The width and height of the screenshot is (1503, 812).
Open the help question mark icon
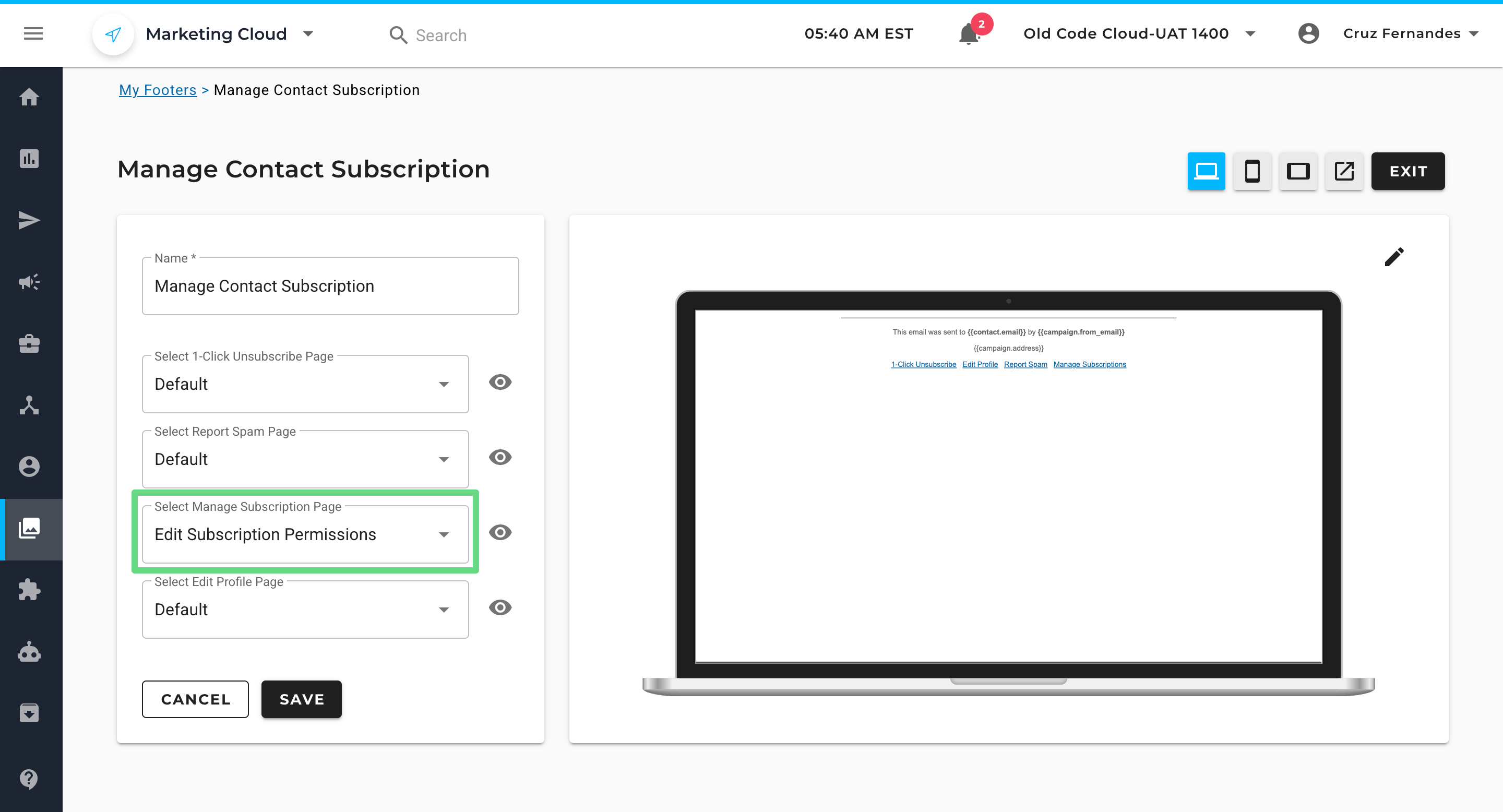29,778
